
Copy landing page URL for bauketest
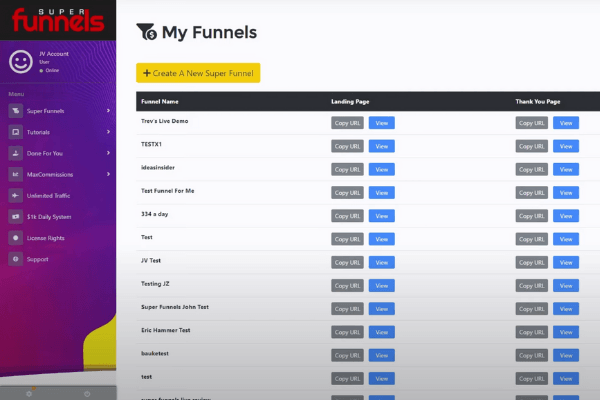click(x=347, y=356)
